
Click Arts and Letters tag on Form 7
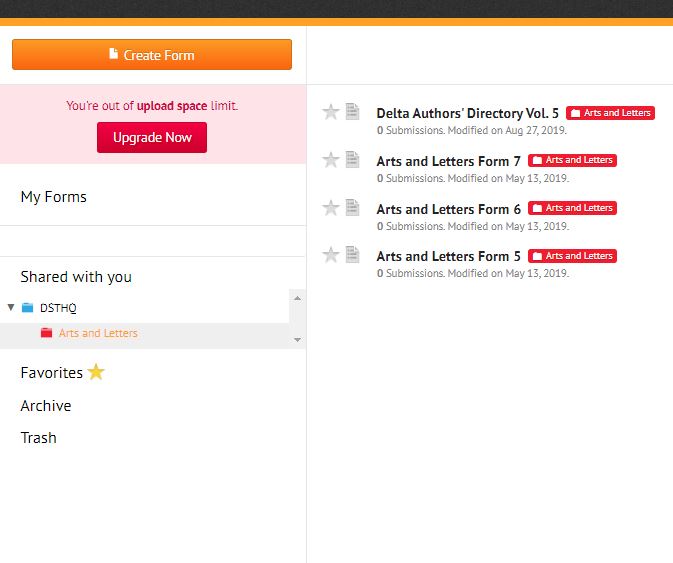pos(572,160)
